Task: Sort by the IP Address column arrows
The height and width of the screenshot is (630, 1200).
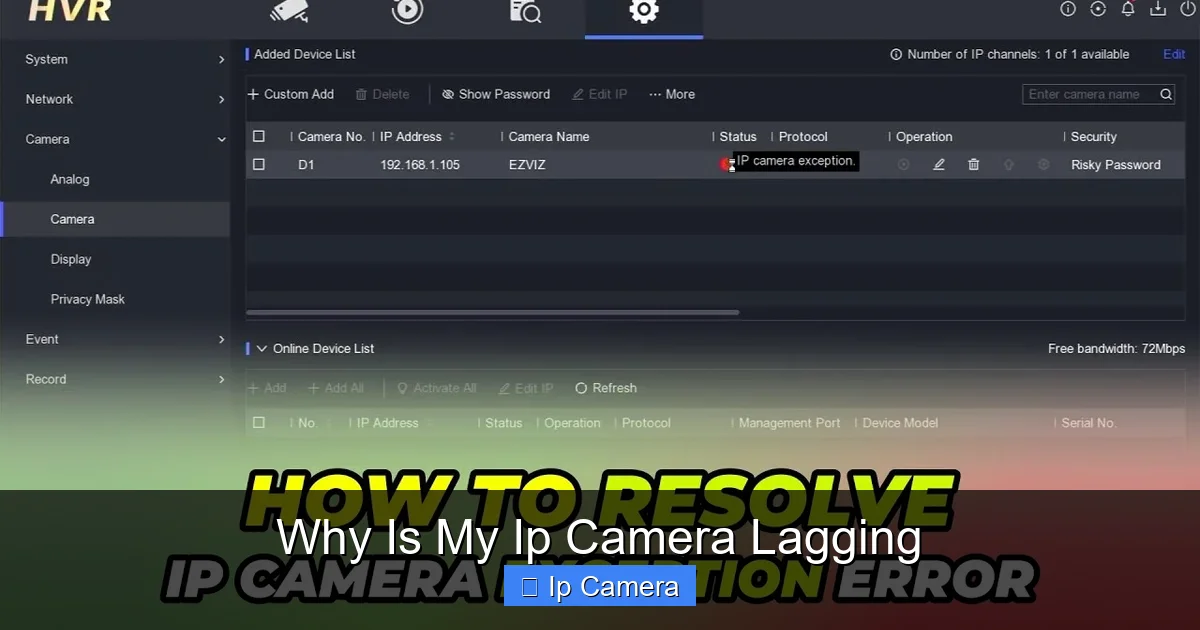Action: pyautogui.click(x=452, y=137)
